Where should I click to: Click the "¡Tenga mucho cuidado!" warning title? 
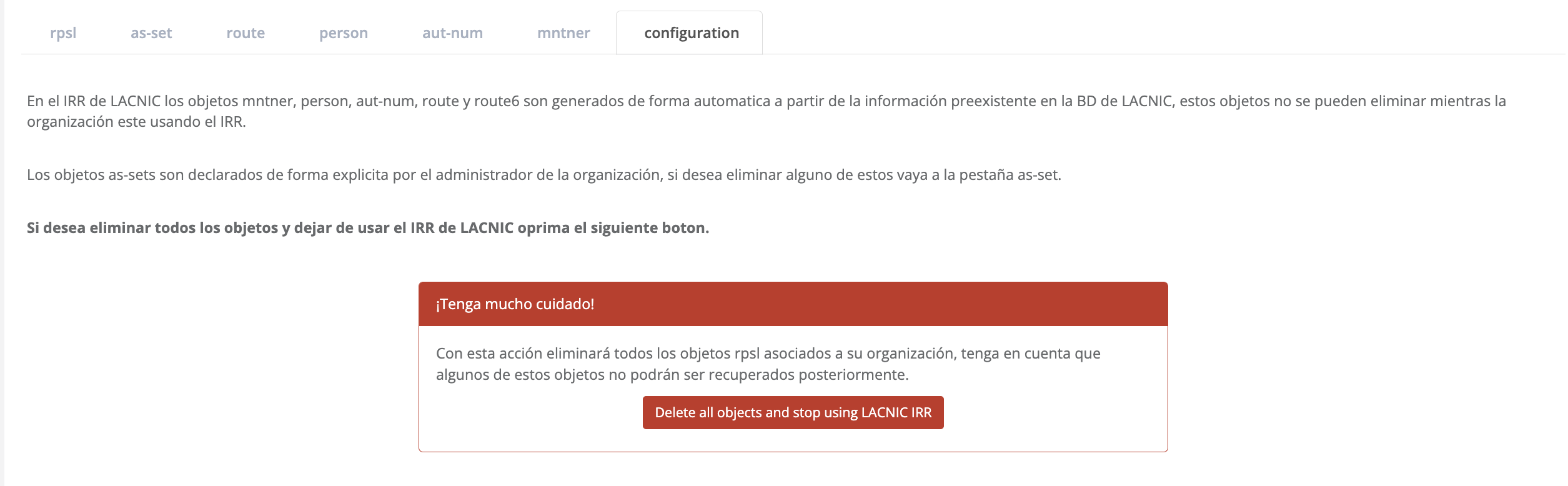pyautogui.click(x=515, y=304)
